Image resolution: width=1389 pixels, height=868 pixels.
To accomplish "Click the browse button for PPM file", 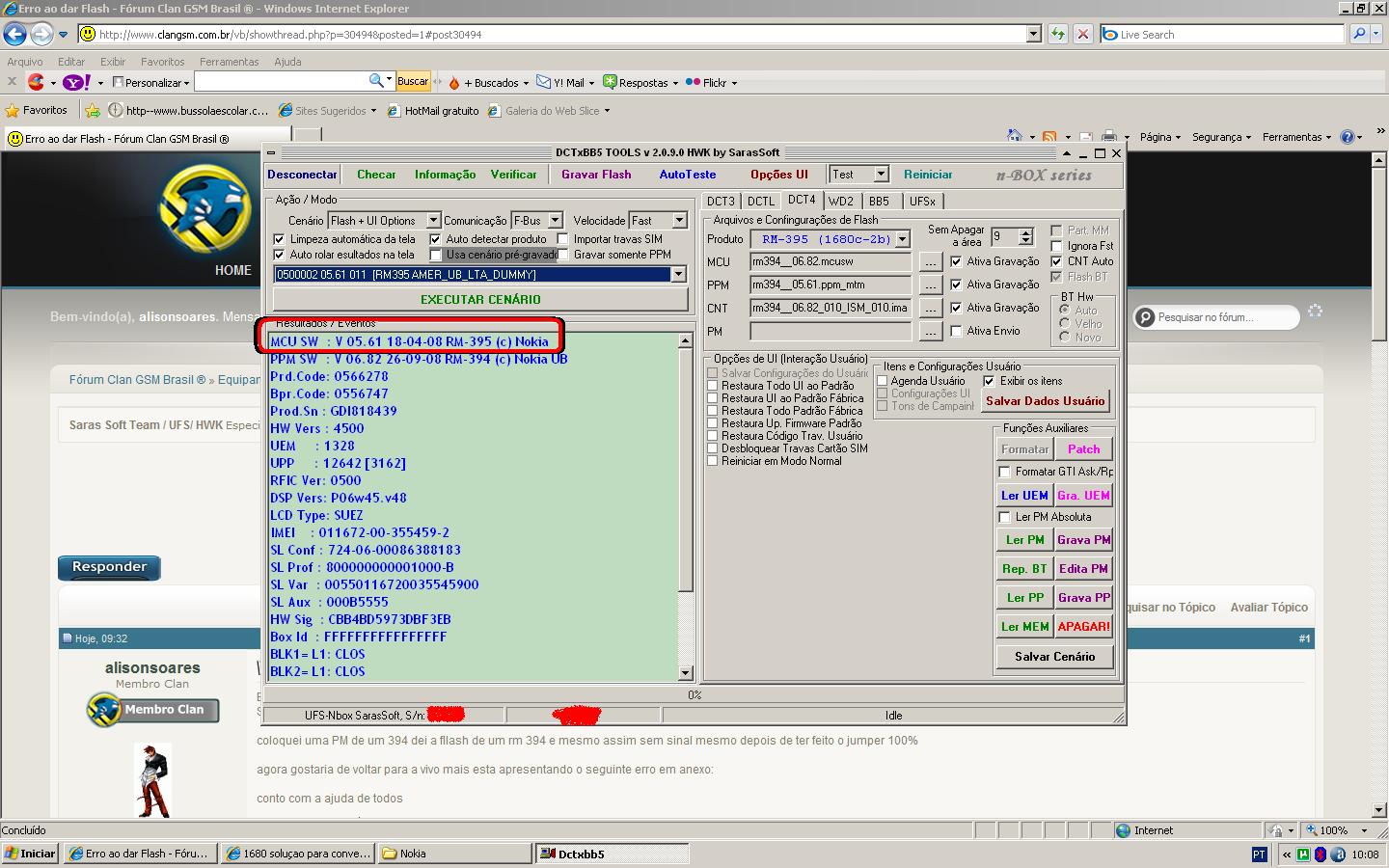I will click(x=930, y=285).
